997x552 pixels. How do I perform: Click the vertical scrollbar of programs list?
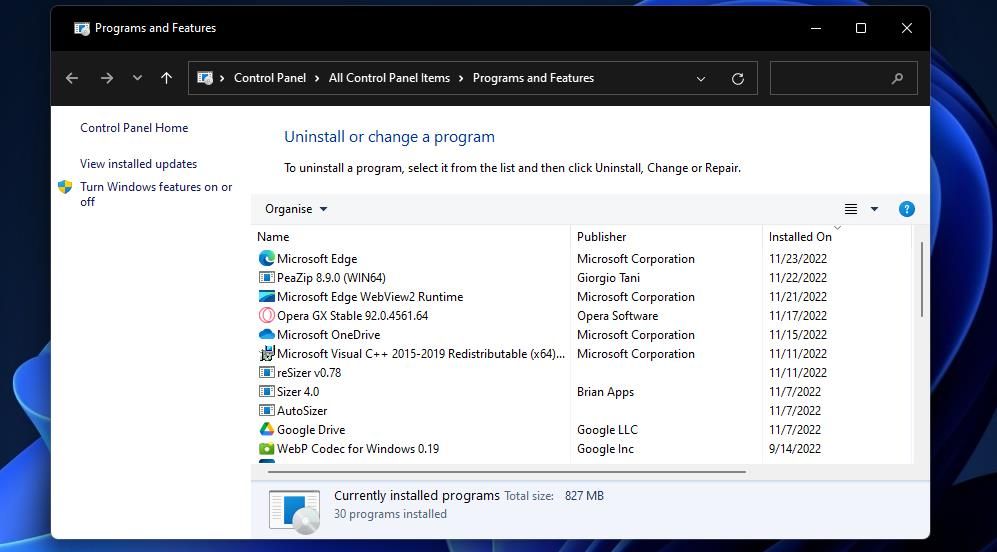tap(921, 280)
